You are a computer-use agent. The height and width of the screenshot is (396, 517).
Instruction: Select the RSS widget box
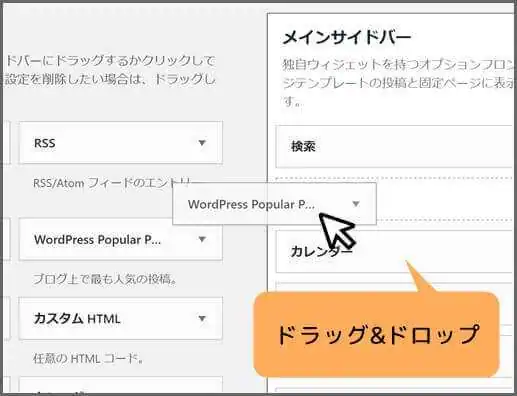click(x=121, y=143)
